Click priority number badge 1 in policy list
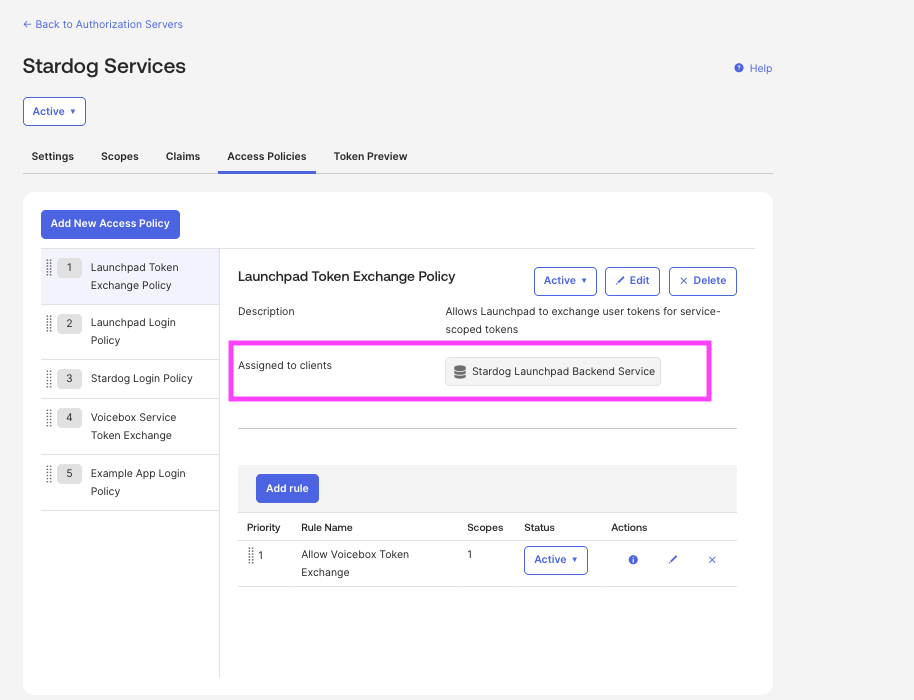Image resolution: width=914 pixels, height=700 pixels. point(69,268)
